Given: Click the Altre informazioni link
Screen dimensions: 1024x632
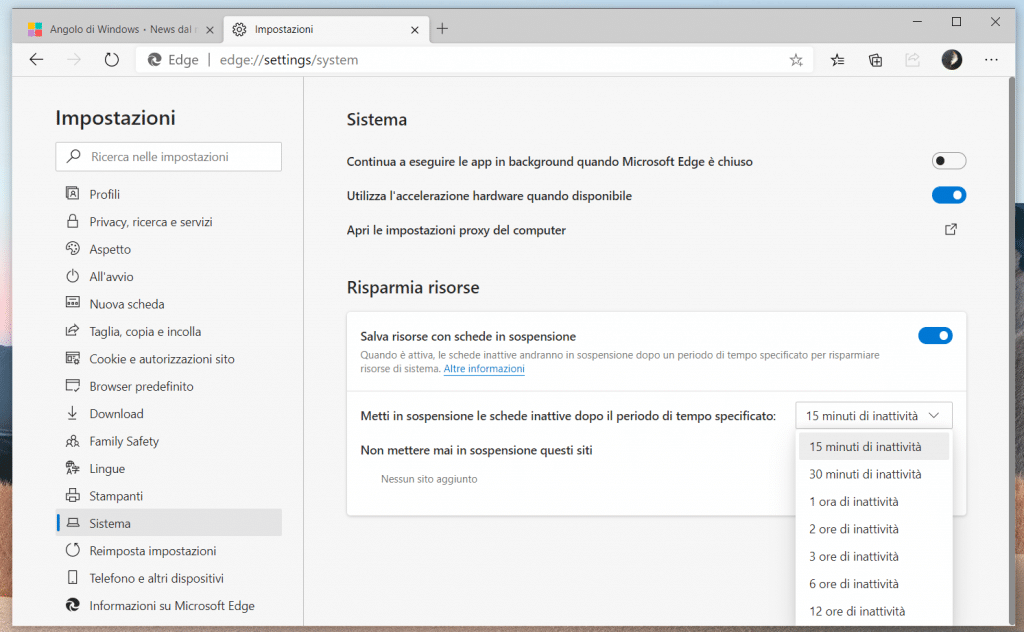Looking at the screenshot, I should pos(484,369).
